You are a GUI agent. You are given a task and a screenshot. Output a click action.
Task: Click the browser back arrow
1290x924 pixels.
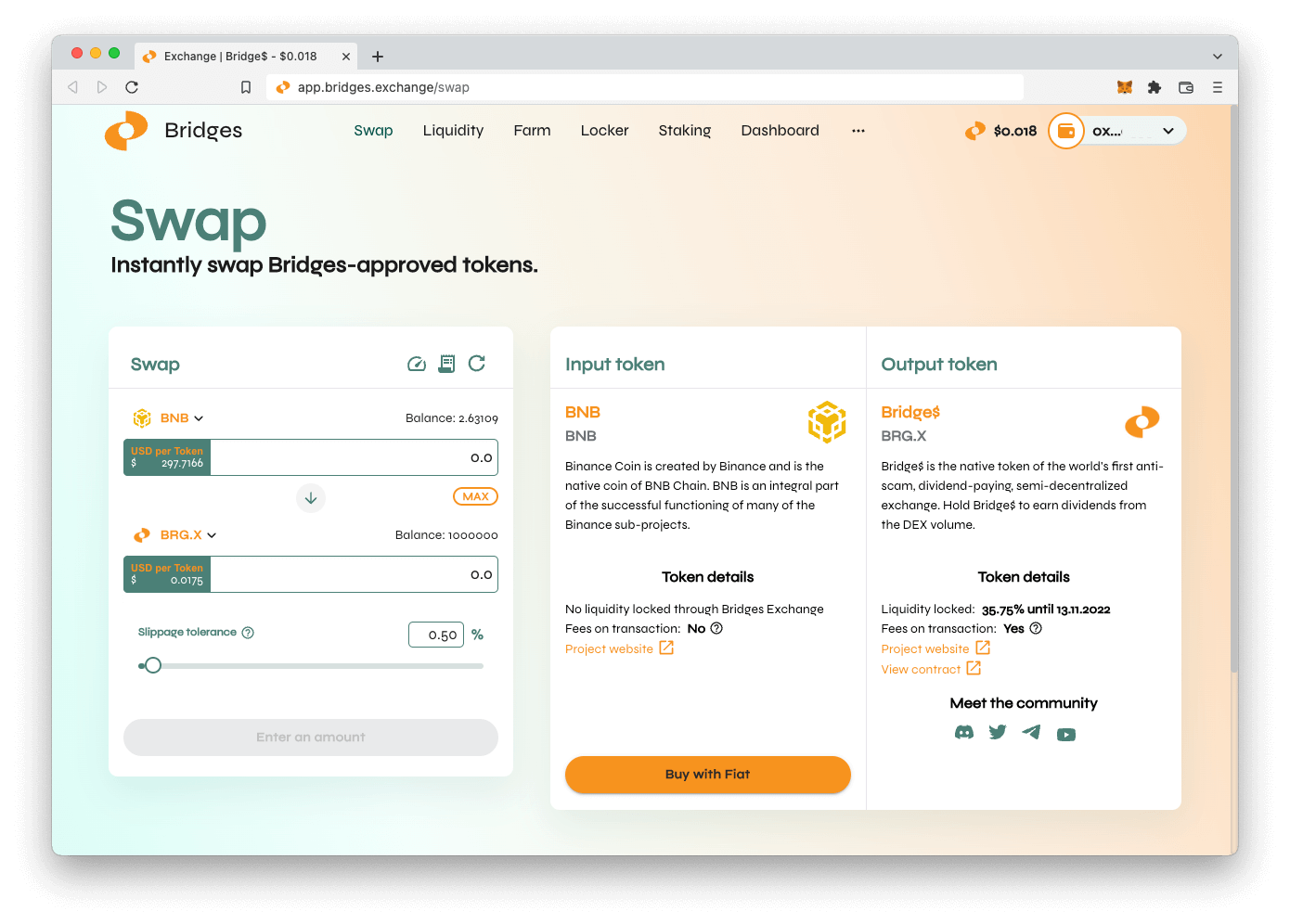72,87
